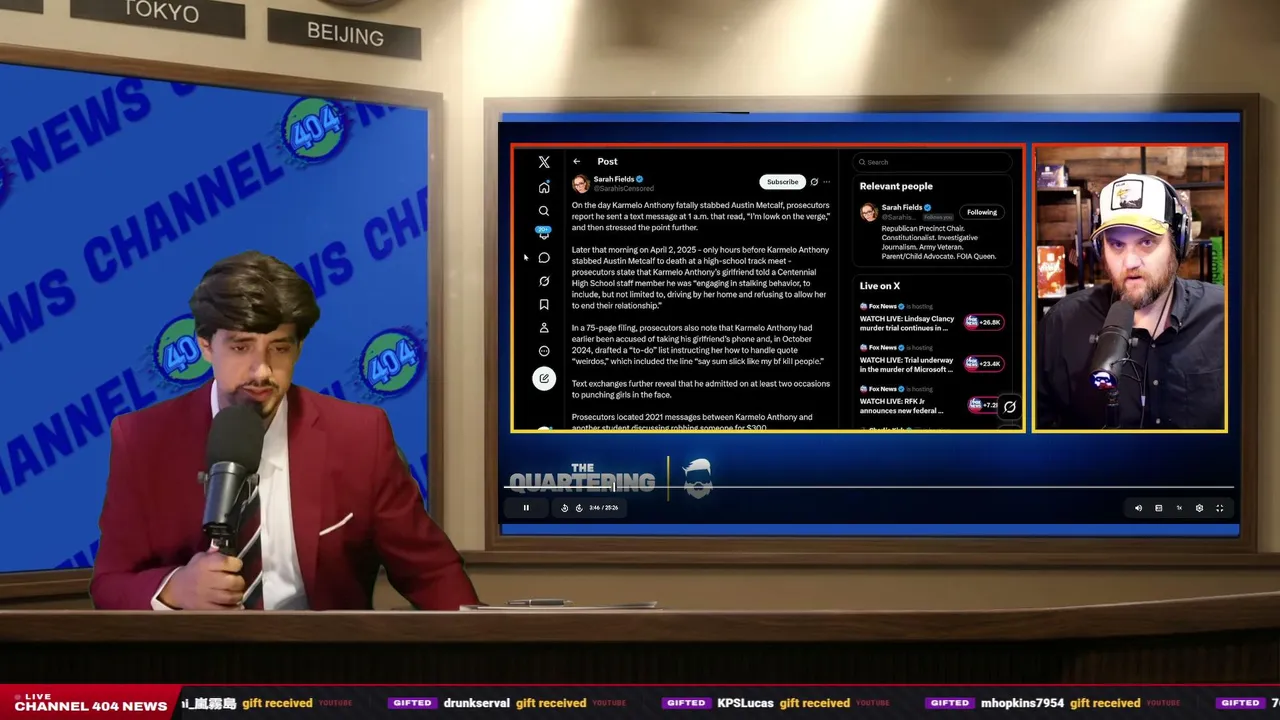Viewport: 1280px width, 720px height.
Task: Click the rewind skip-back button
Action: pyautogui.click(x=564, y=508)
